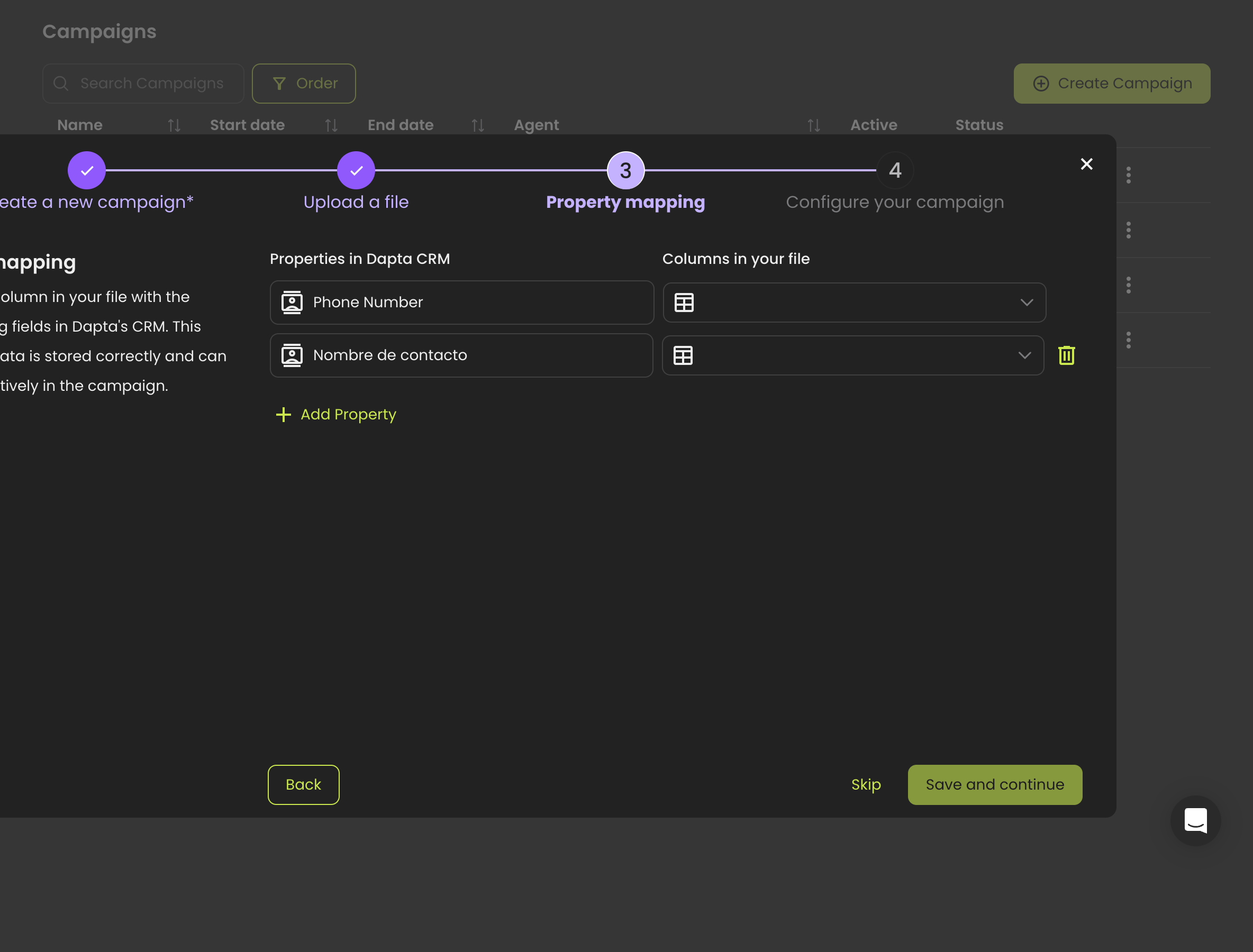
Task: Expand column dropdown for Phone Number
Action: tap(1025, 303)
